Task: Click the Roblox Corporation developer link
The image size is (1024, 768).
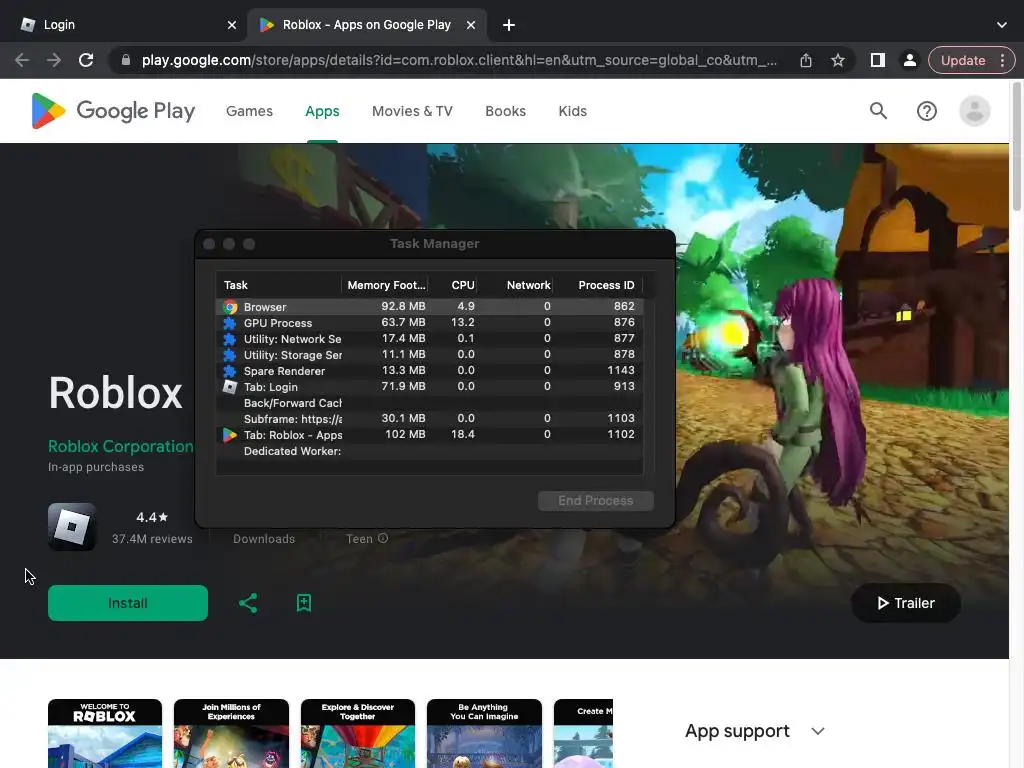Action: click(x=121, y=447)
